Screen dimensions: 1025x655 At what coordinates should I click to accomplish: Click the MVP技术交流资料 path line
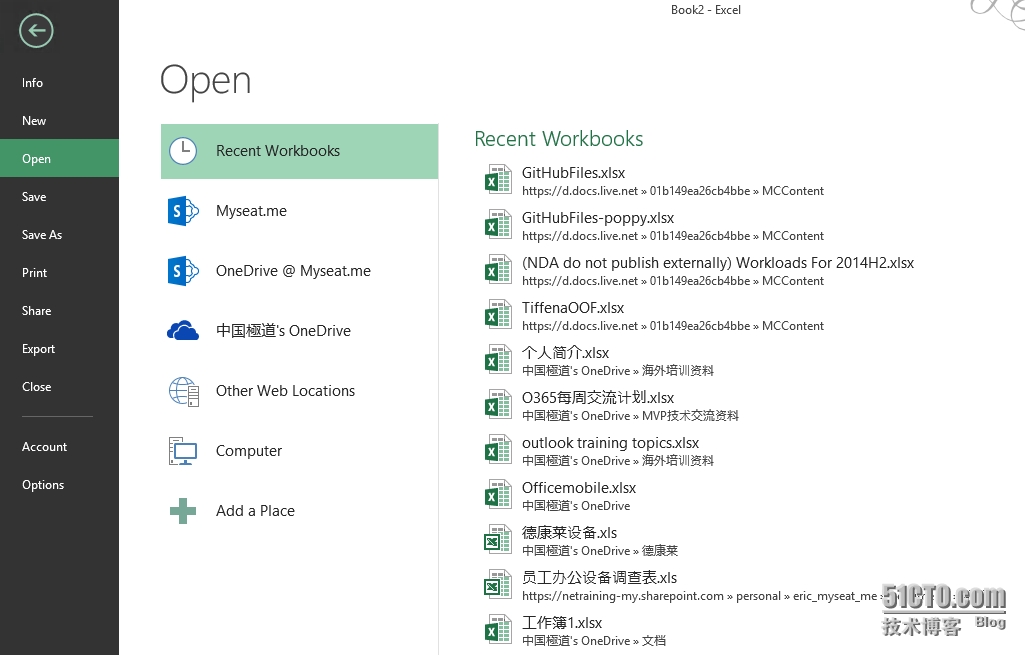click(x=630, y=416)
